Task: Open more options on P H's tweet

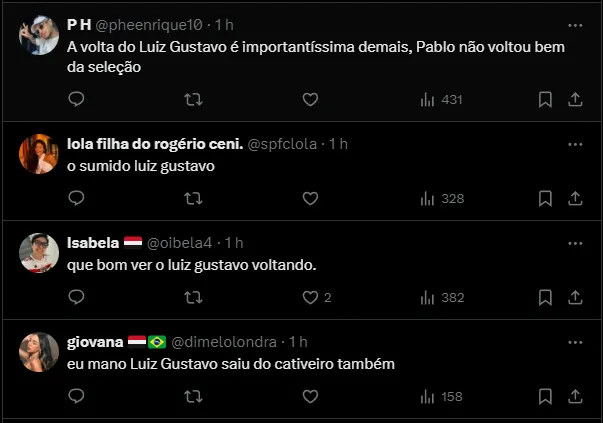Action: [x=575, y=25]
